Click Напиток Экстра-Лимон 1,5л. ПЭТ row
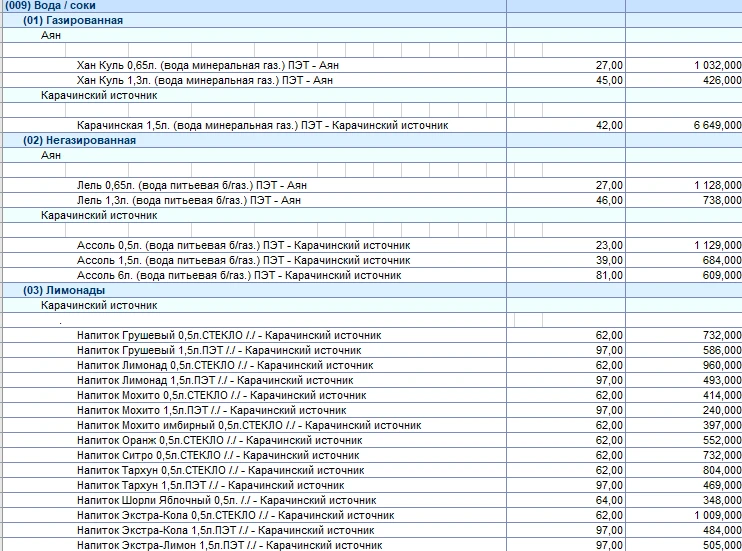 tap(229, 545)
